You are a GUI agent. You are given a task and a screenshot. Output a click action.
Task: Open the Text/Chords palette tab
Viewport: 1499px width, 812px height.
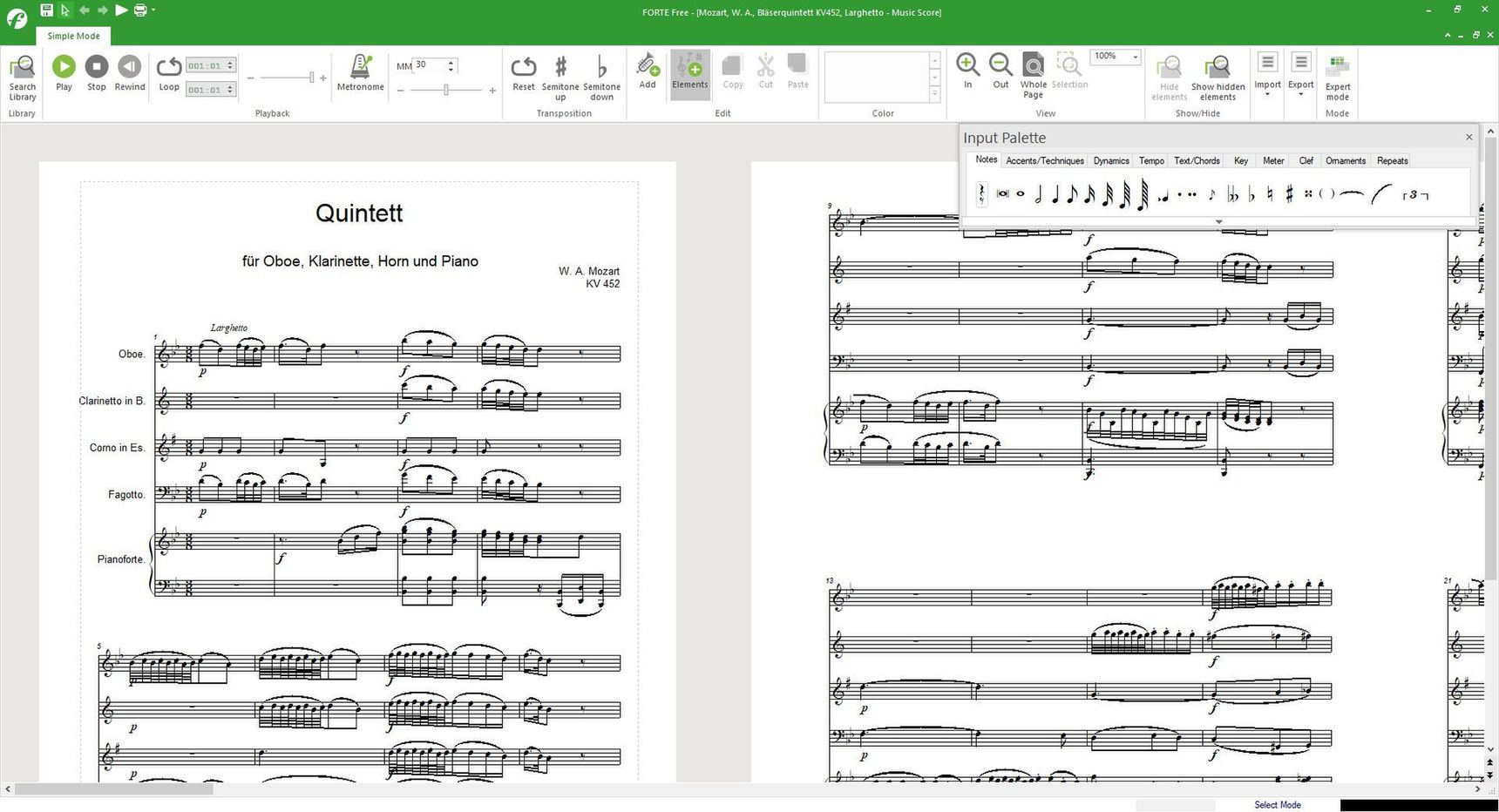(x=1197, y=160)
